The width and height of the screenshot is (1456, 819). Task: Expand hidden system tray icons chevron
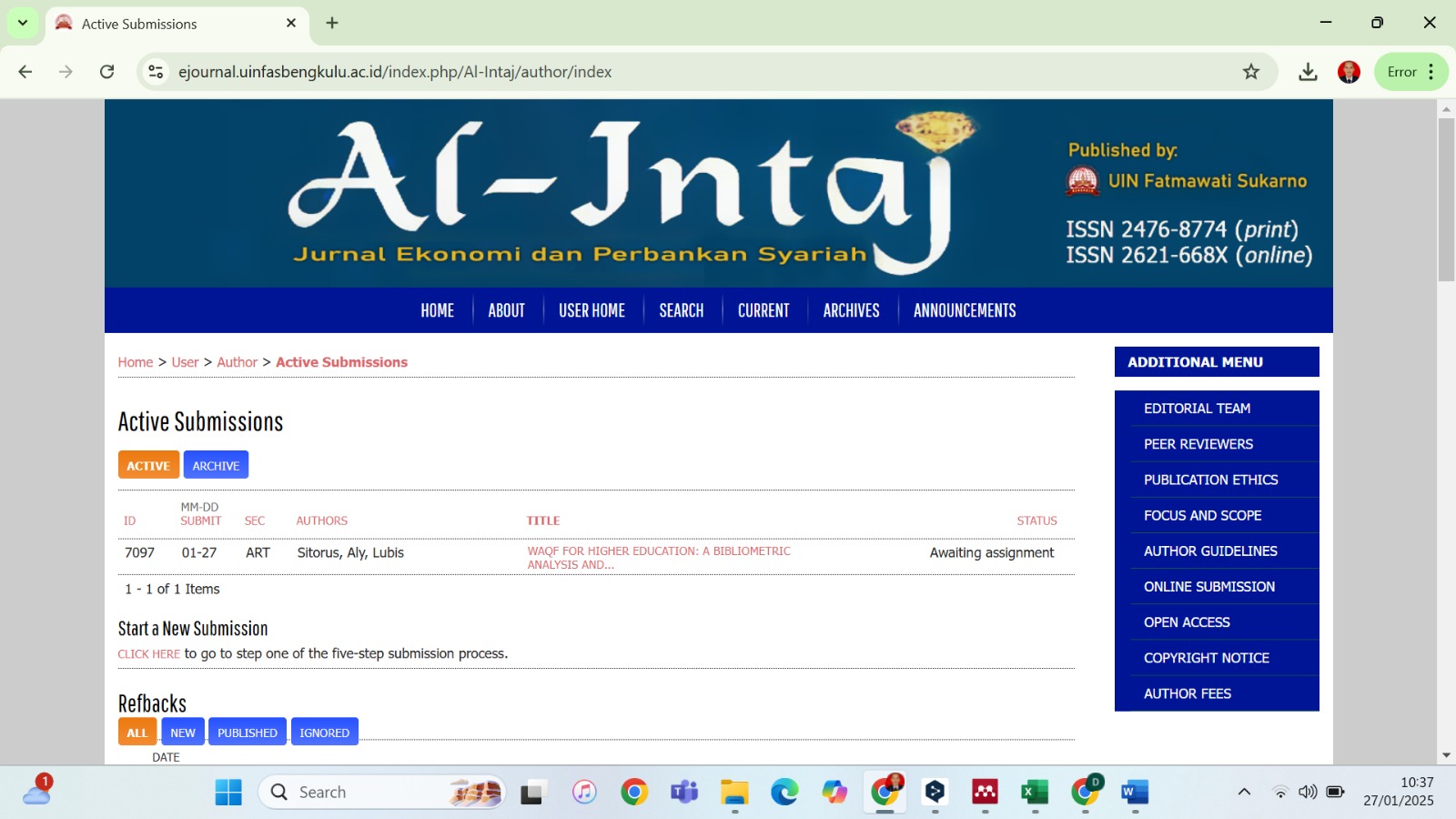point(1244,792)
